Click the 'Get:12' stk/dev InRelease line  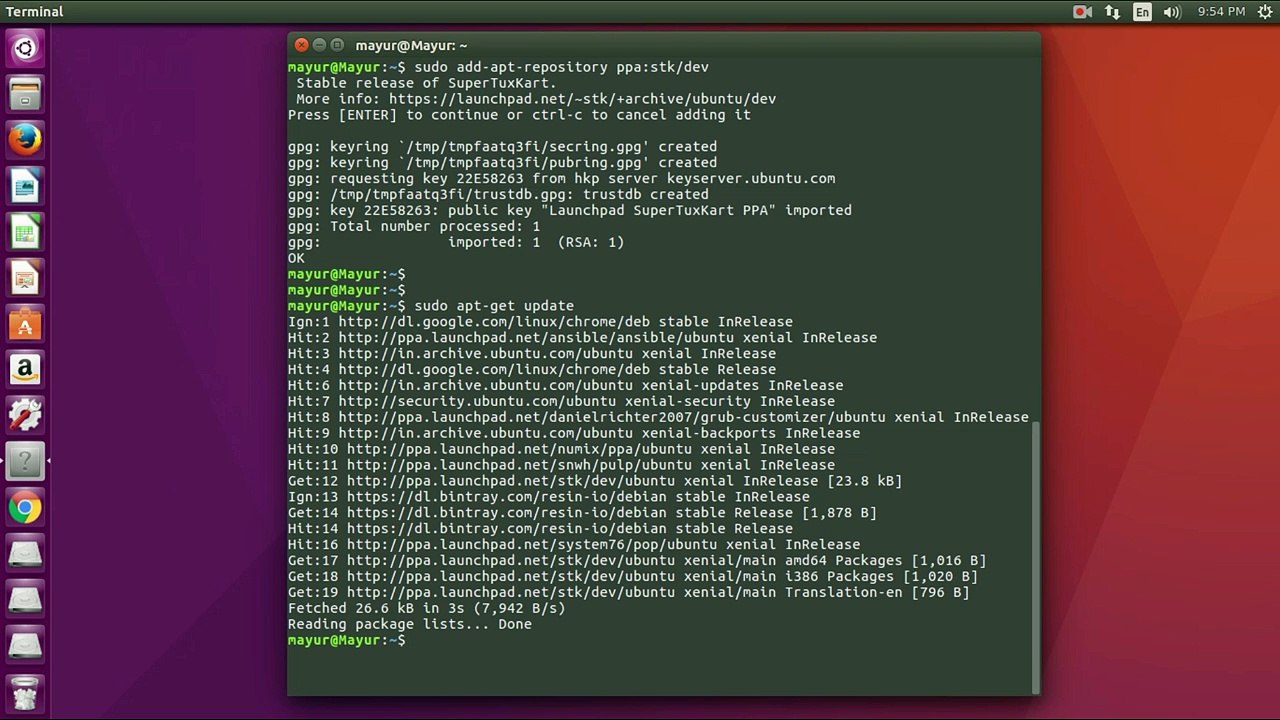click(595, 482)
